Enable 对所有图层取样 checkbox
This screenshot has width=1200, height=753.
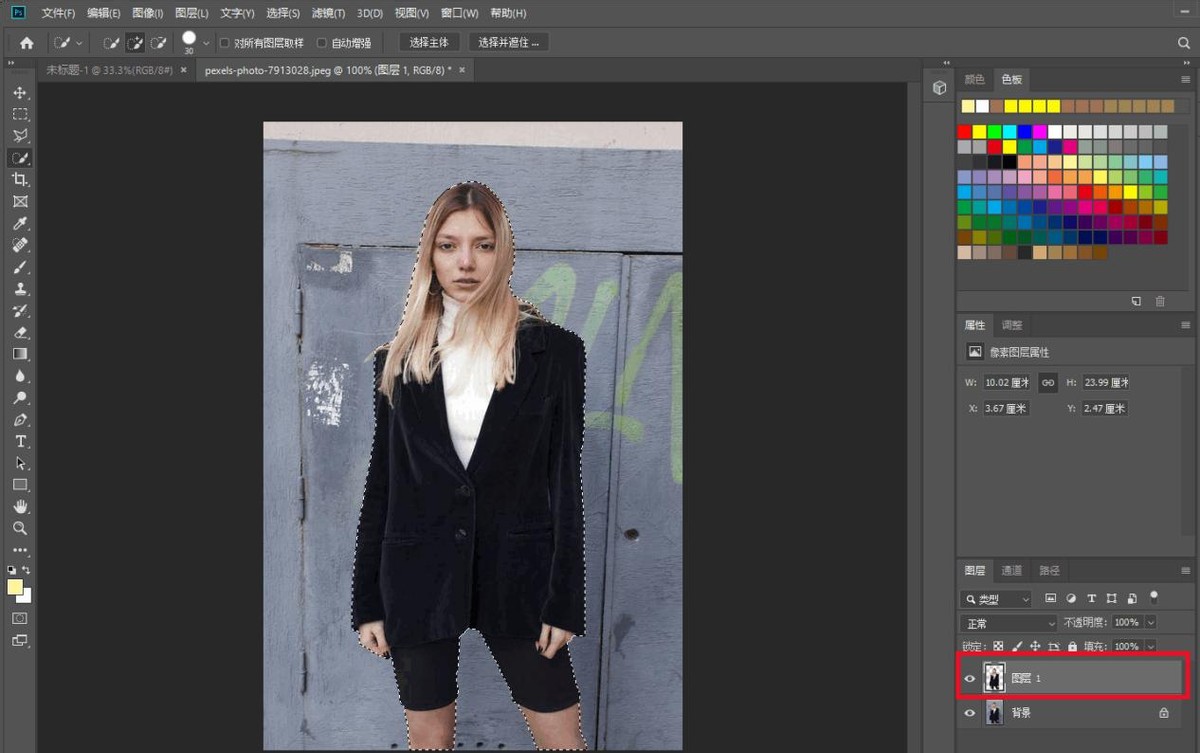[x=224, y=43]
